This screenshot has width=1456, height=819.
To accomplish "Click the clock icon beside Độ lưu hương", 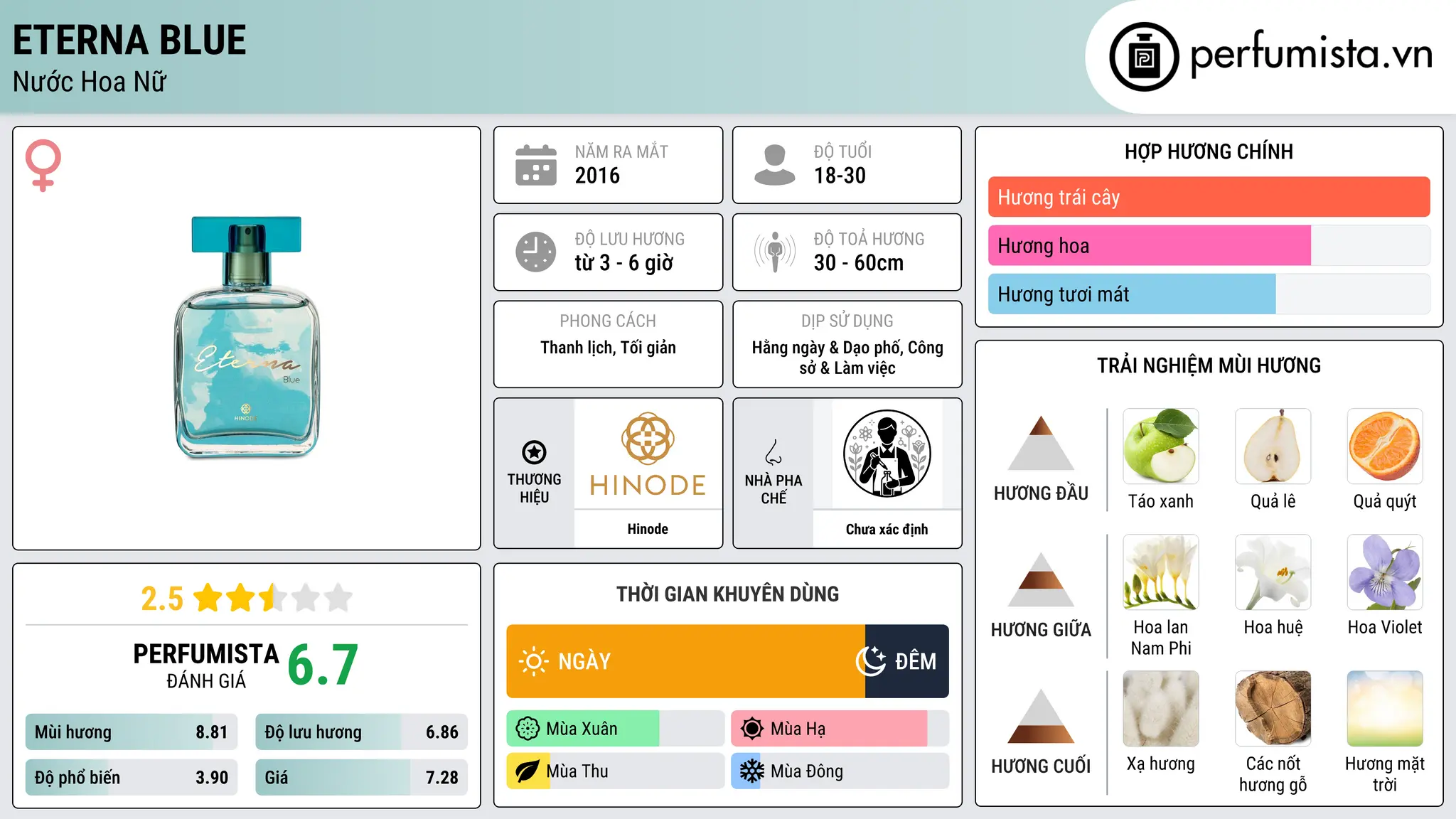I will 536,252.
